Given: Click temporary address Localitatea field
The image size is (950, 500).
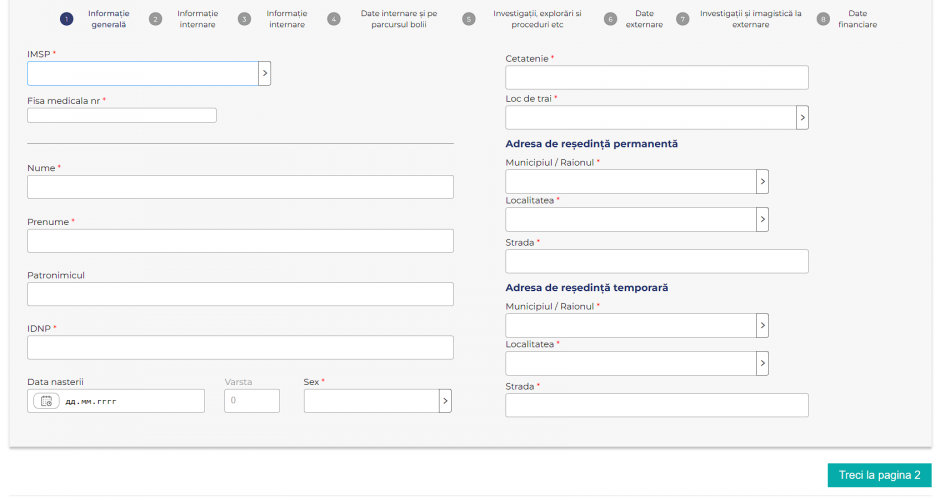Looking at the screenshot, I should coord(631,364).
